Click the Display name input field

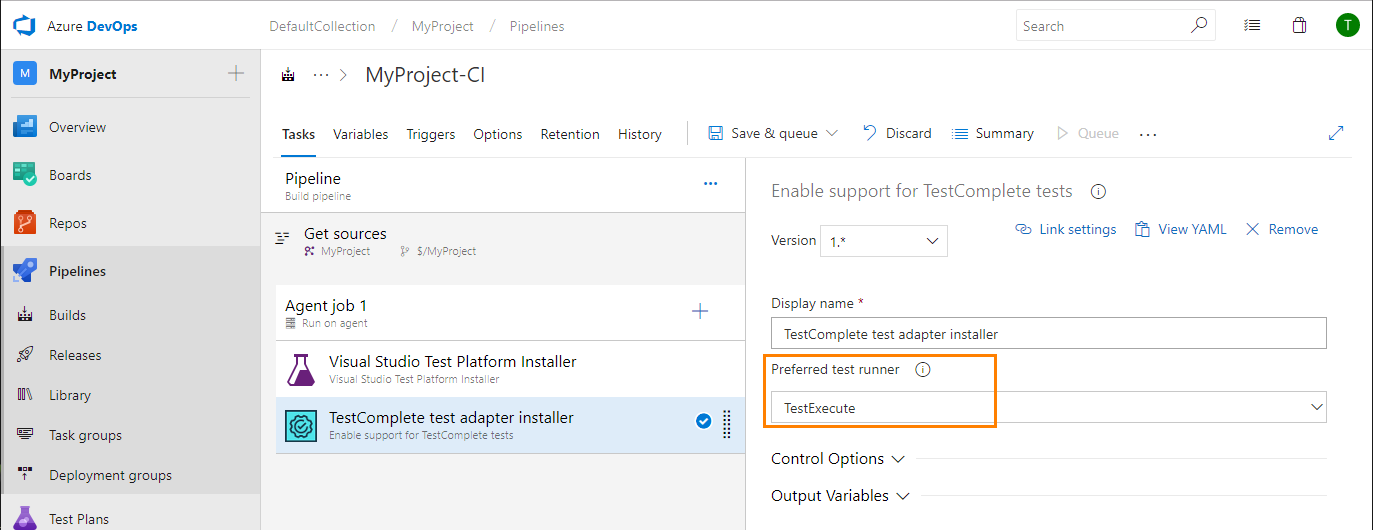point(1048,334)
